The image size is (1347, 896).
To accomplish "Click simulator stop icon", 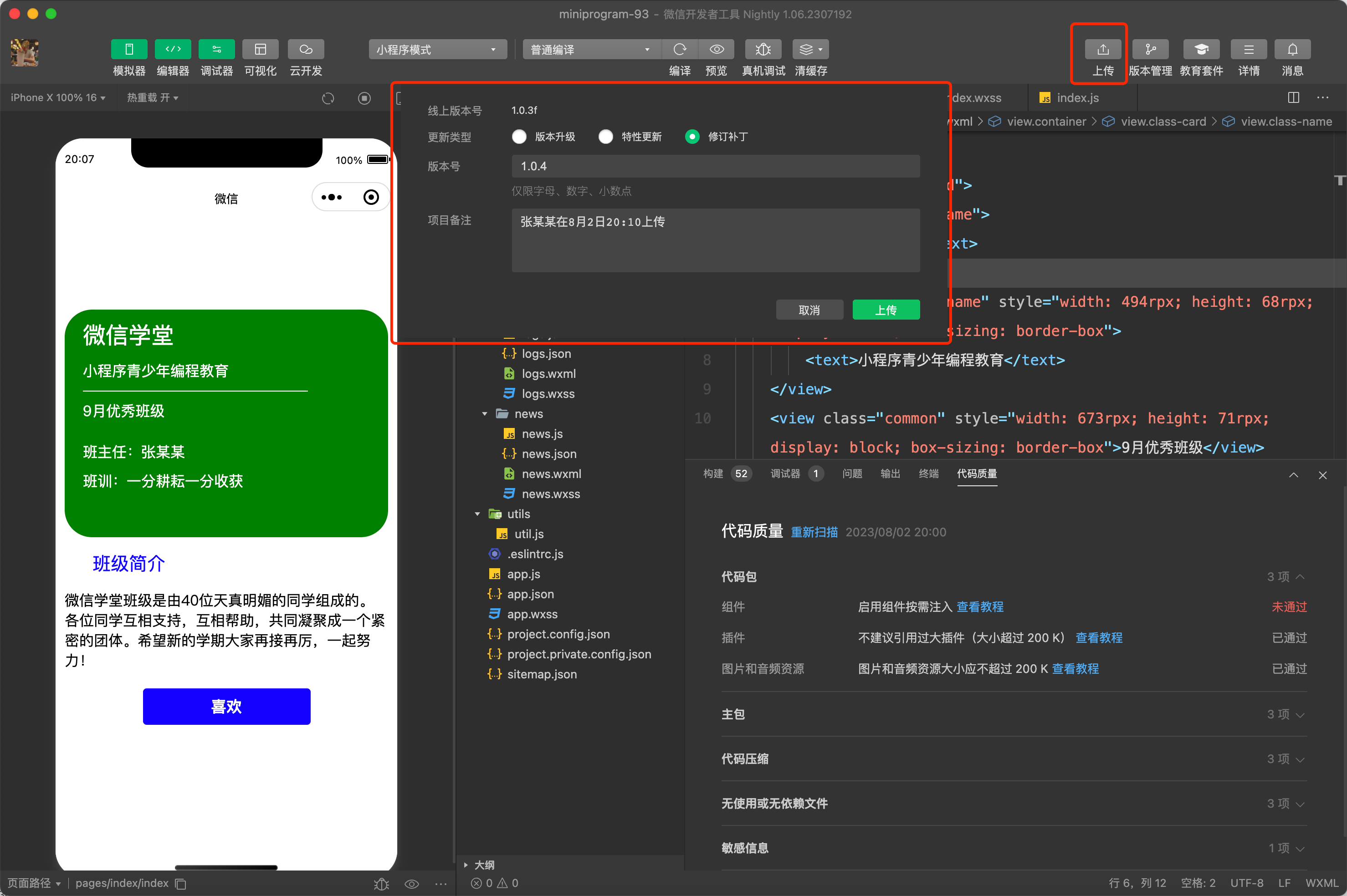I will pyautogui.click(x=364, y=98).
